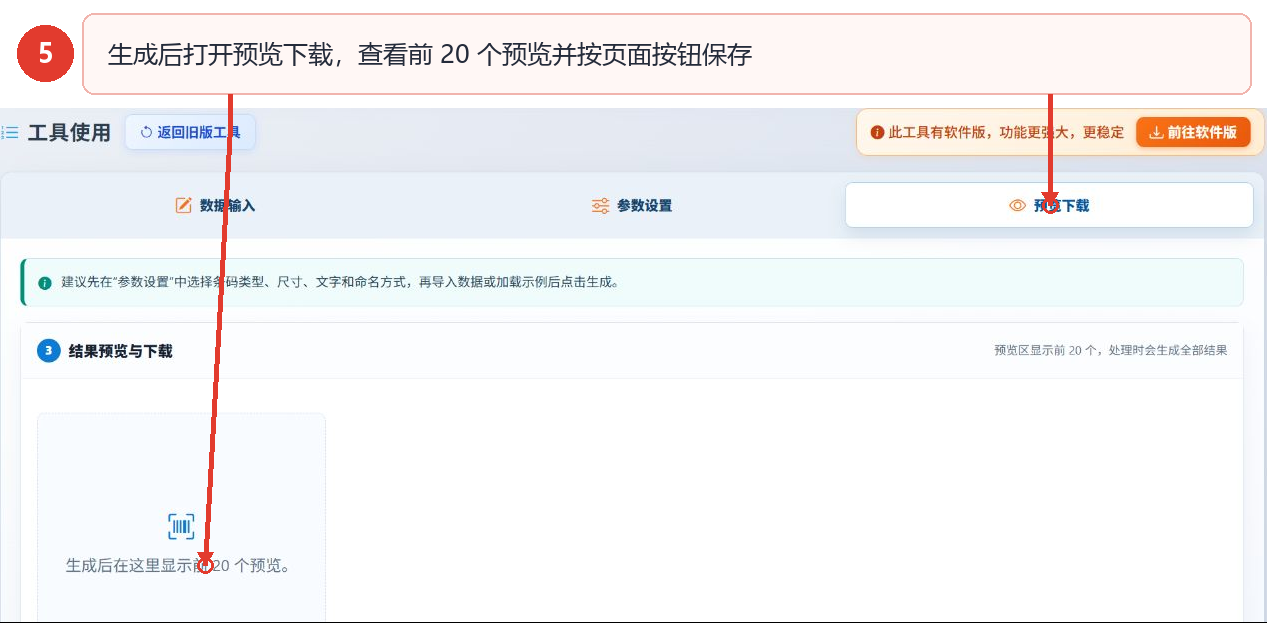
Task: Click the text 此工具有软件版，功能更强大，更稳定
Action: tap(1006, 132)
